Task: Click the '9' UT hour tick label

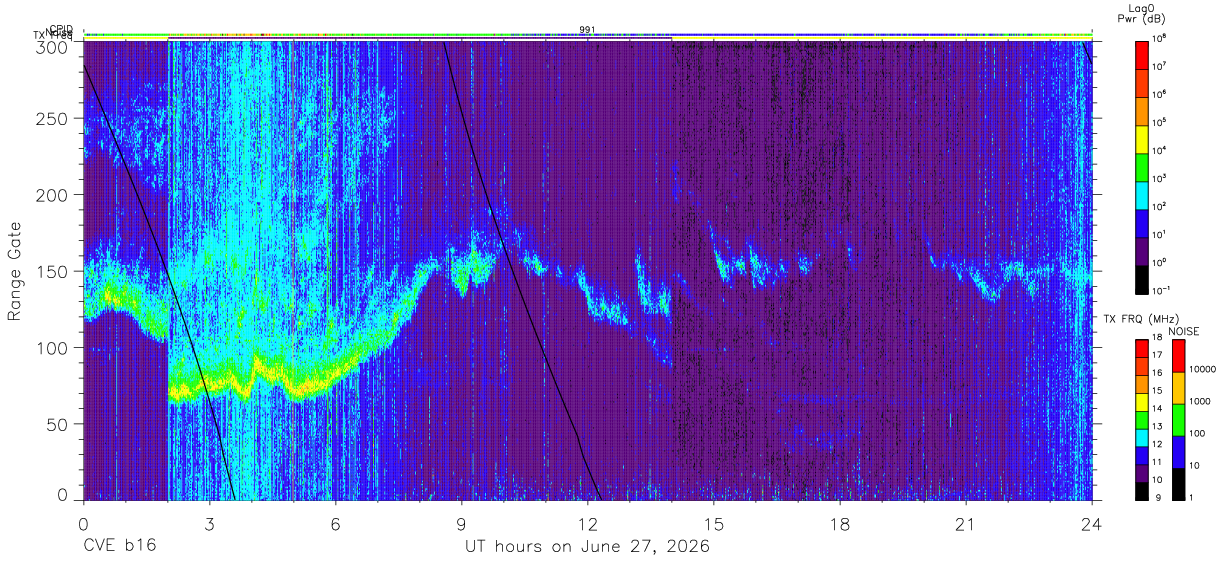Action: (x=462, y=524)
